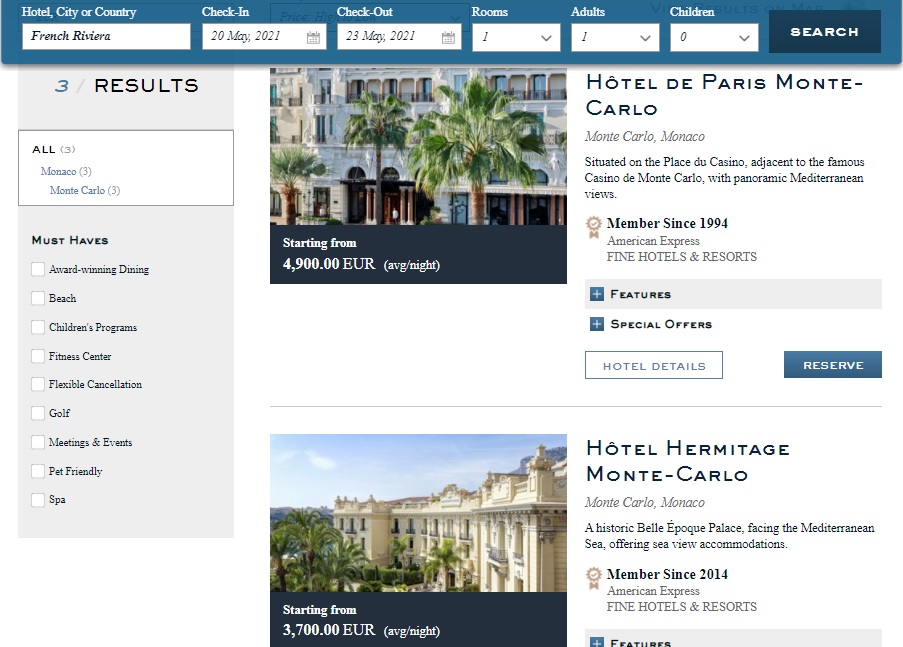Open the Rooms dropdown
This screenshot has width=903, height=647.
(x=516, y=37)
